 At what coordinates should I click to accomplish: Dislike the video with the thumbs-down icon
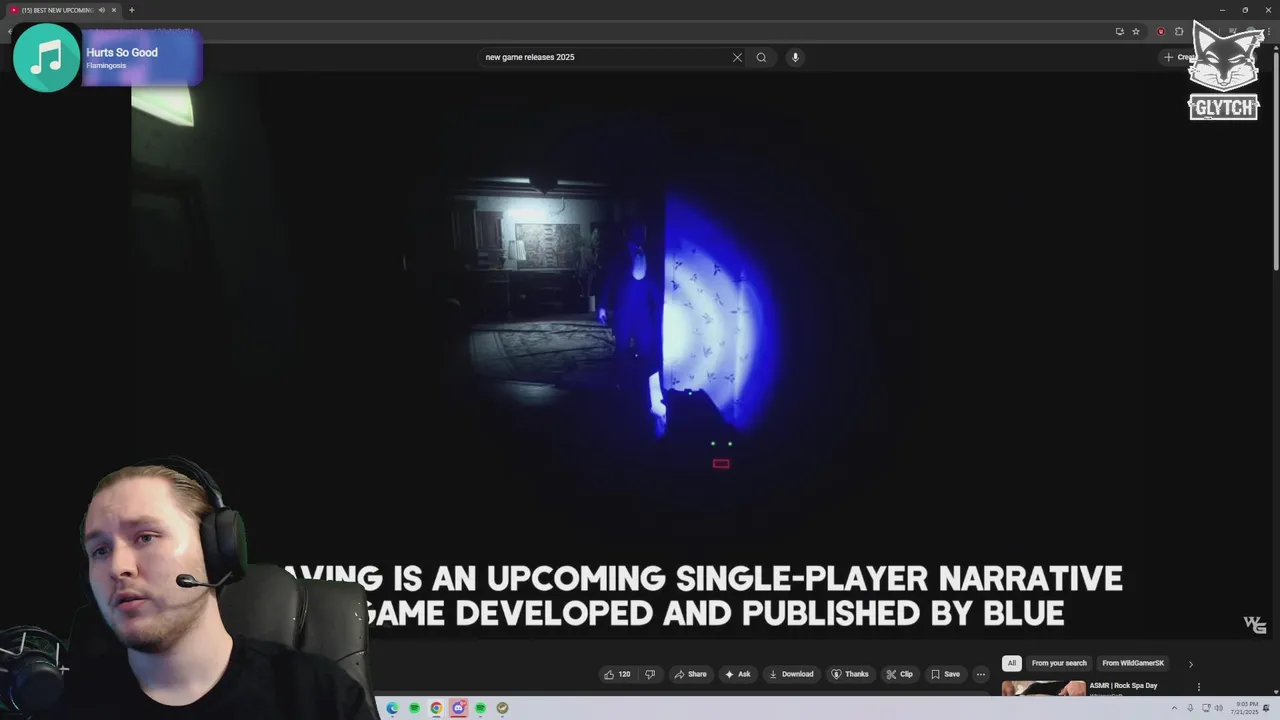pyautogui.click(x=650, y=674)
